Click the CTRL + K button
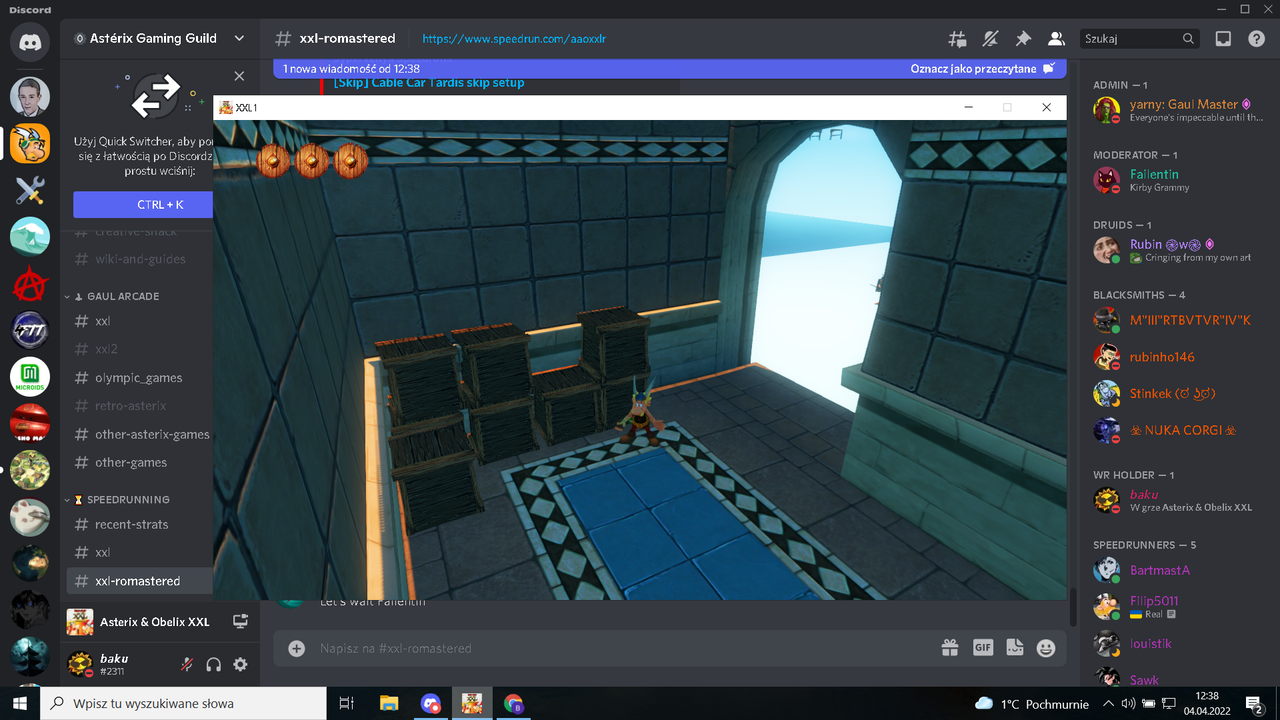This screenshot has height=720, width=1280. point(143,205)
